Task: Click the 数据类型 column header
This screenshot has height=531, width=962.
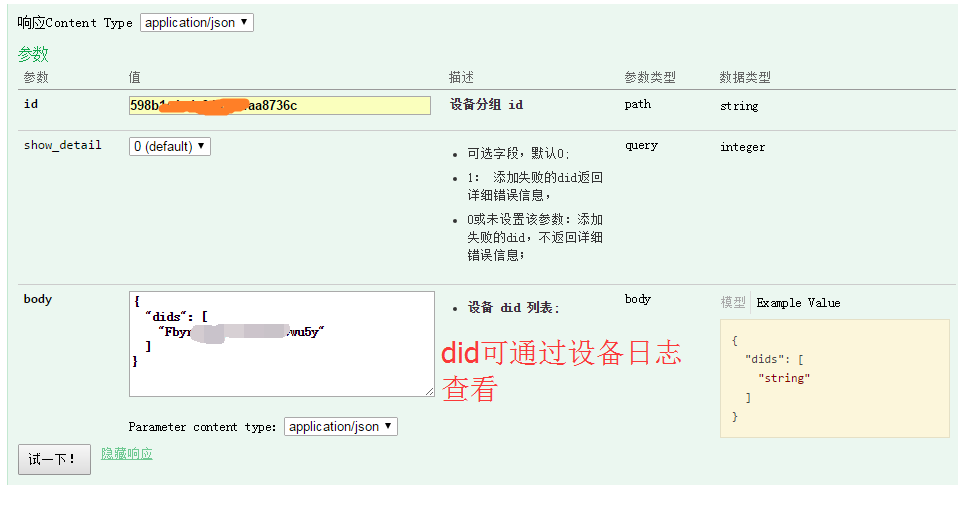Action: [x=745, y=77]
